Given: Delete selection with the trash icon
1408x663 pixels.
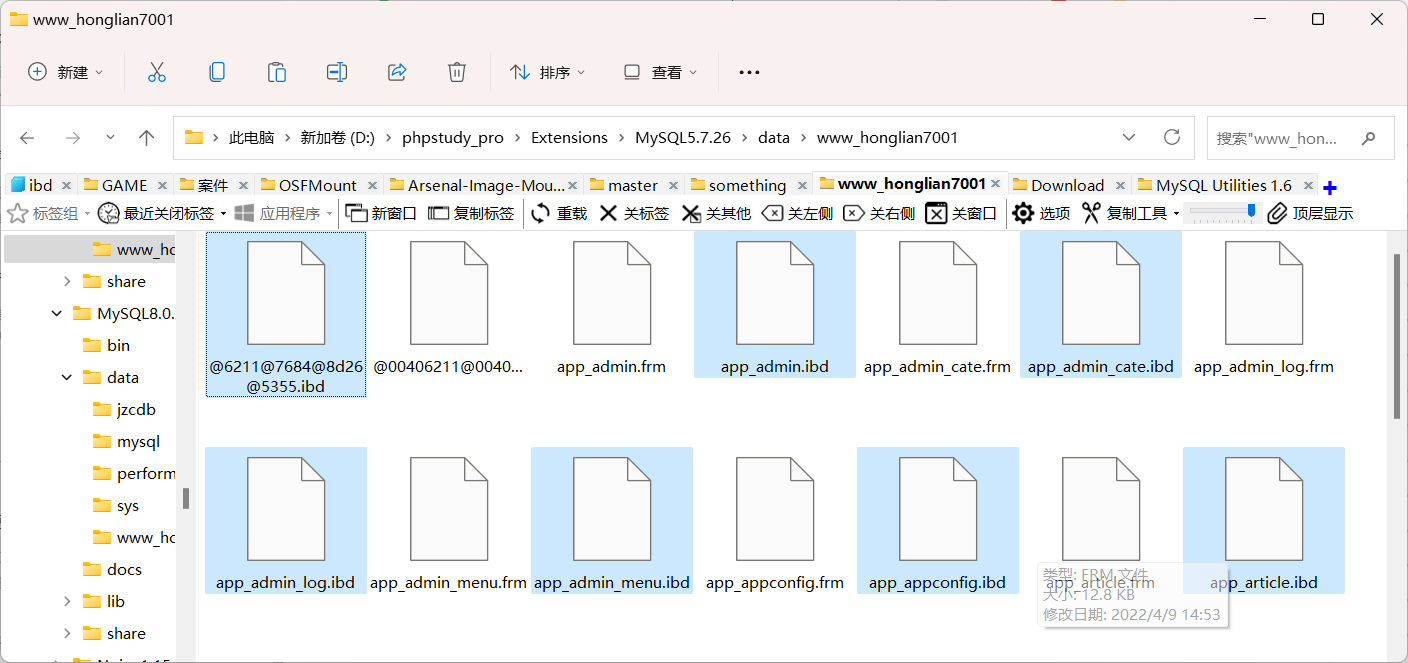Looking at the screenshot, I should (457, 71).
